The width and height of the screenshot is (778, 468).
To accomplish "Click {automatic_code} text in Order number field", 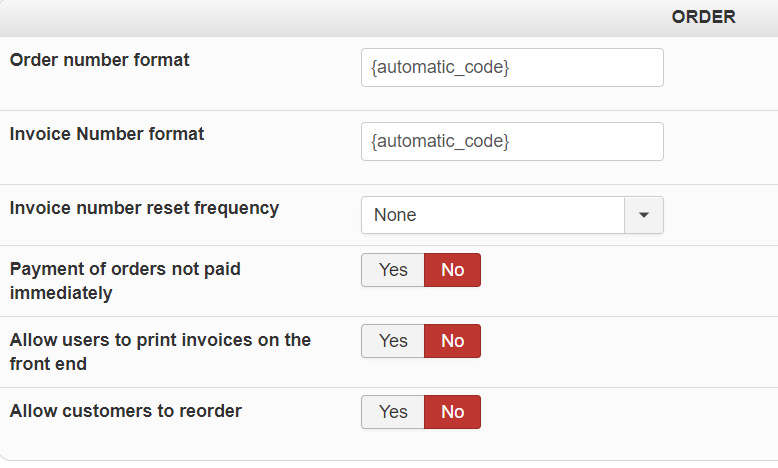I will point(440,68).
